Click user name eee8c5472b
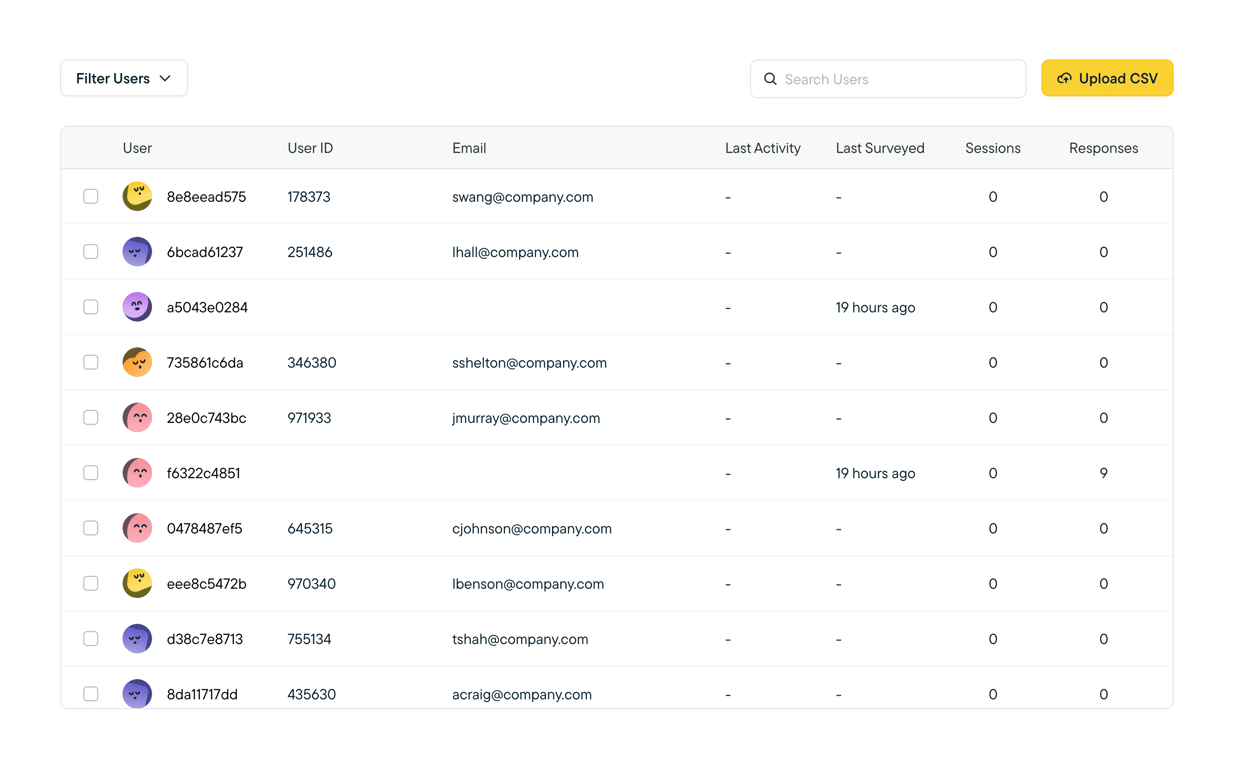 (206, 583)
